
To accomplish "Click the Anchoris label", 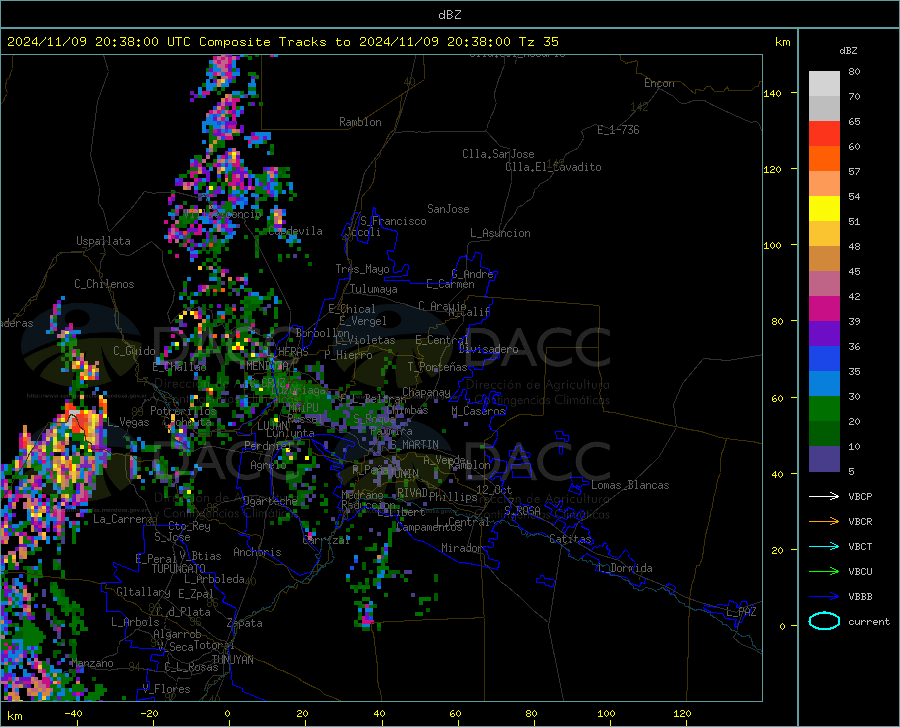I will tap(257, 552).
